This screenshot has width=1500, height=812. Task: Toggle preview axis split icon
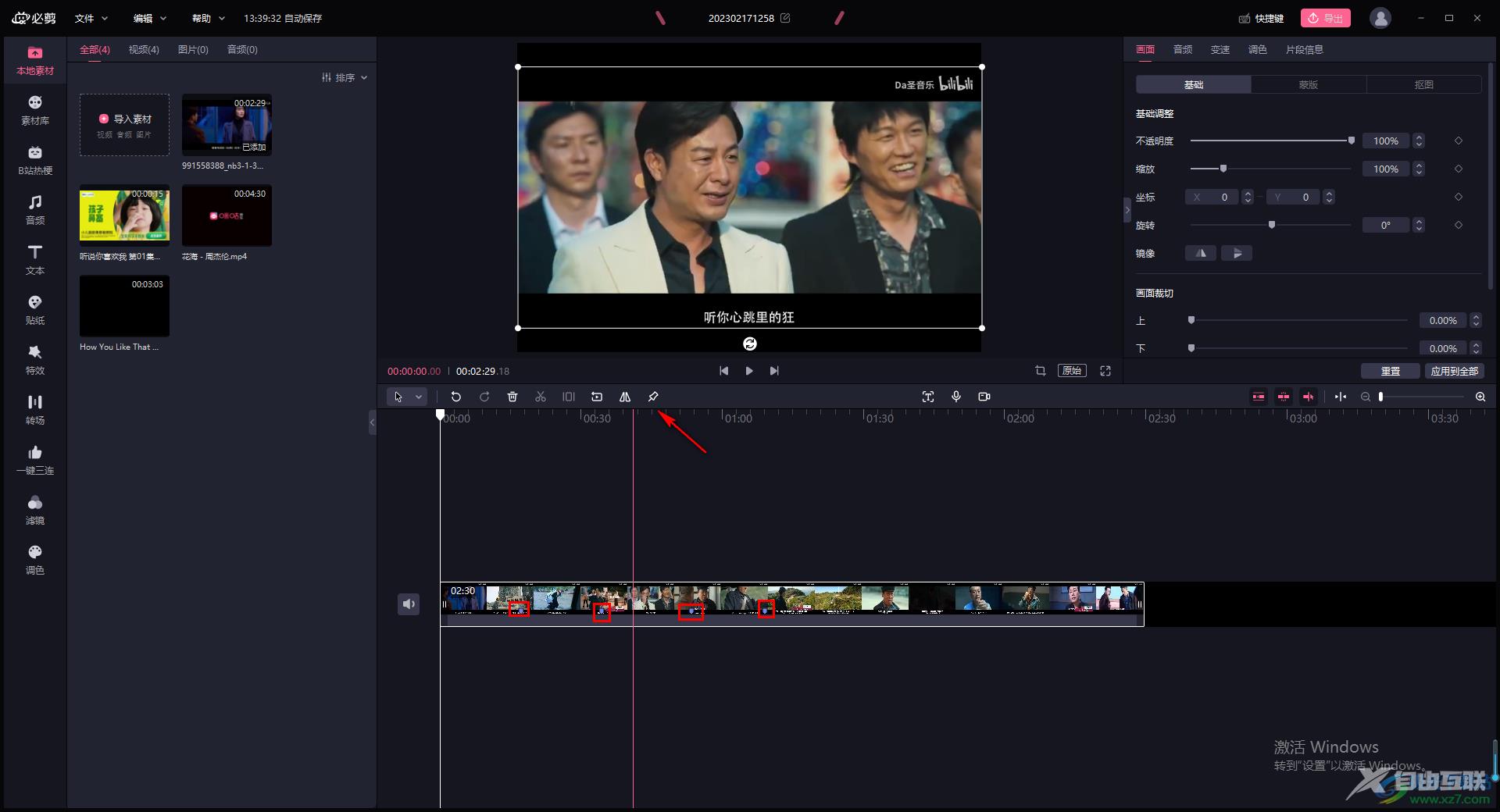coord(1341,397)
